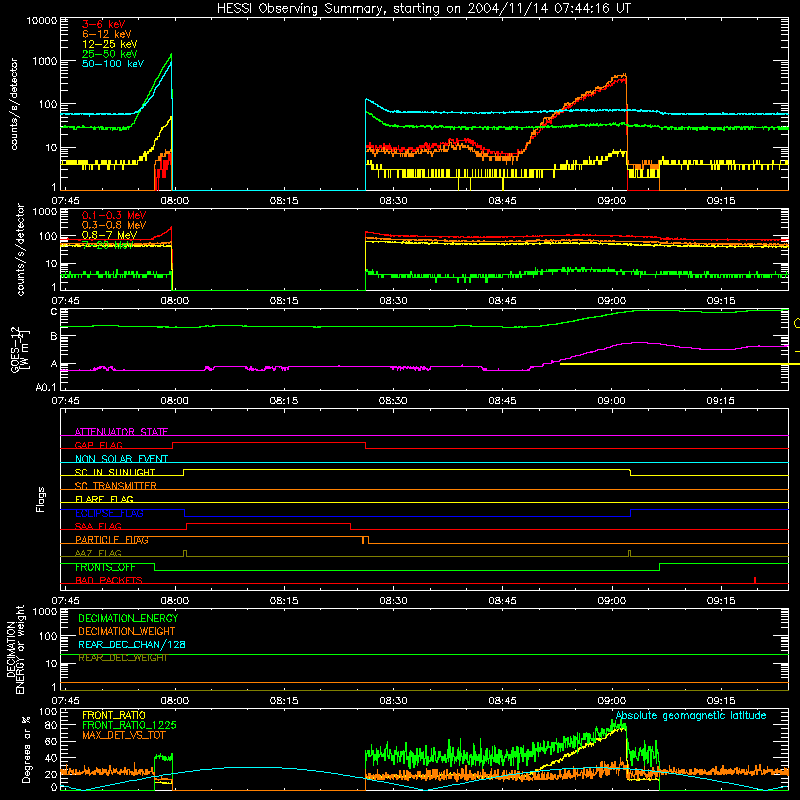Click the FRONT_RATIO_1225 legend label
The width and height of the screenshot is (800, 800).
click(x=130, y=725)
